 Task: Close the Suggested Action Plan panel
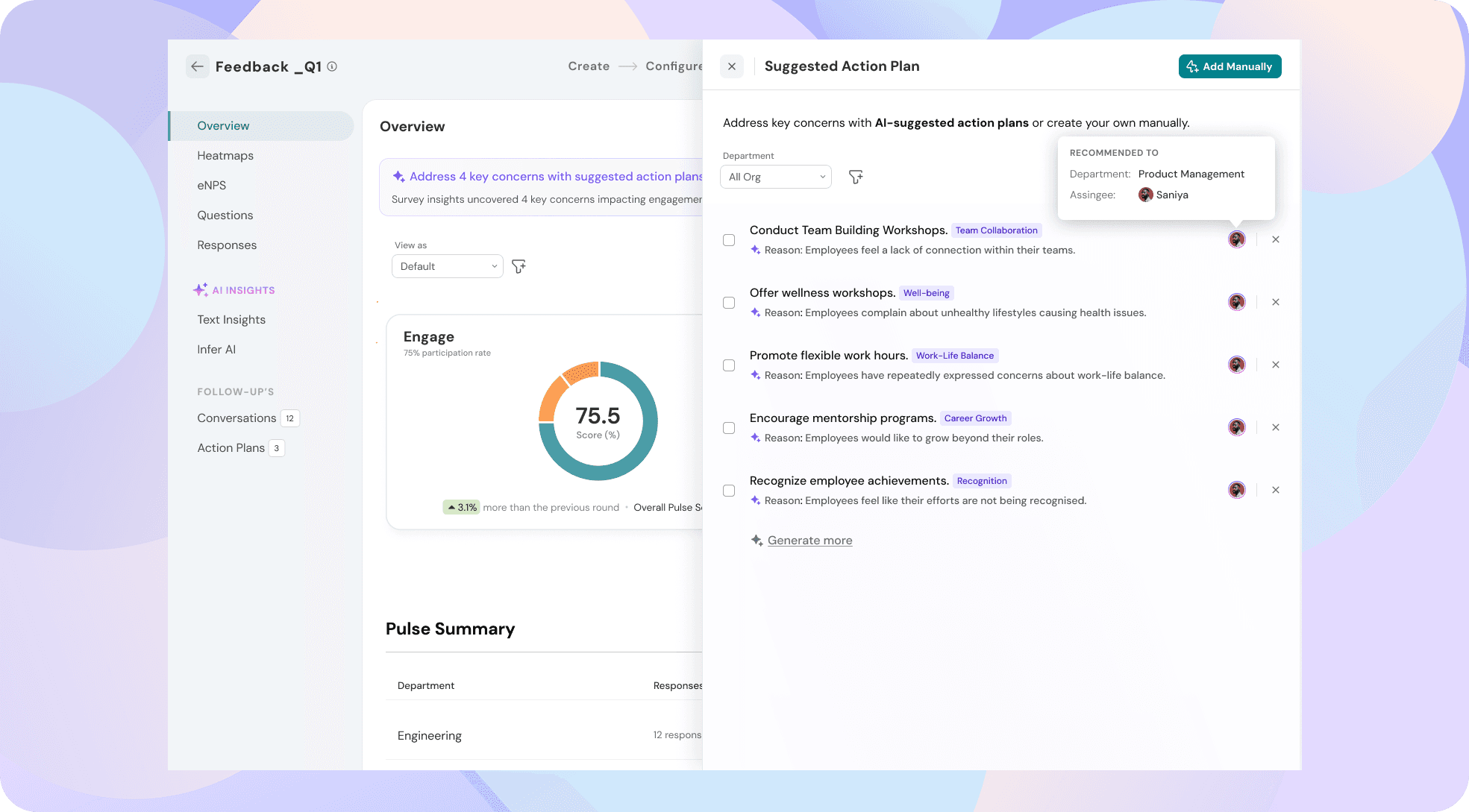tap(732, 66)
